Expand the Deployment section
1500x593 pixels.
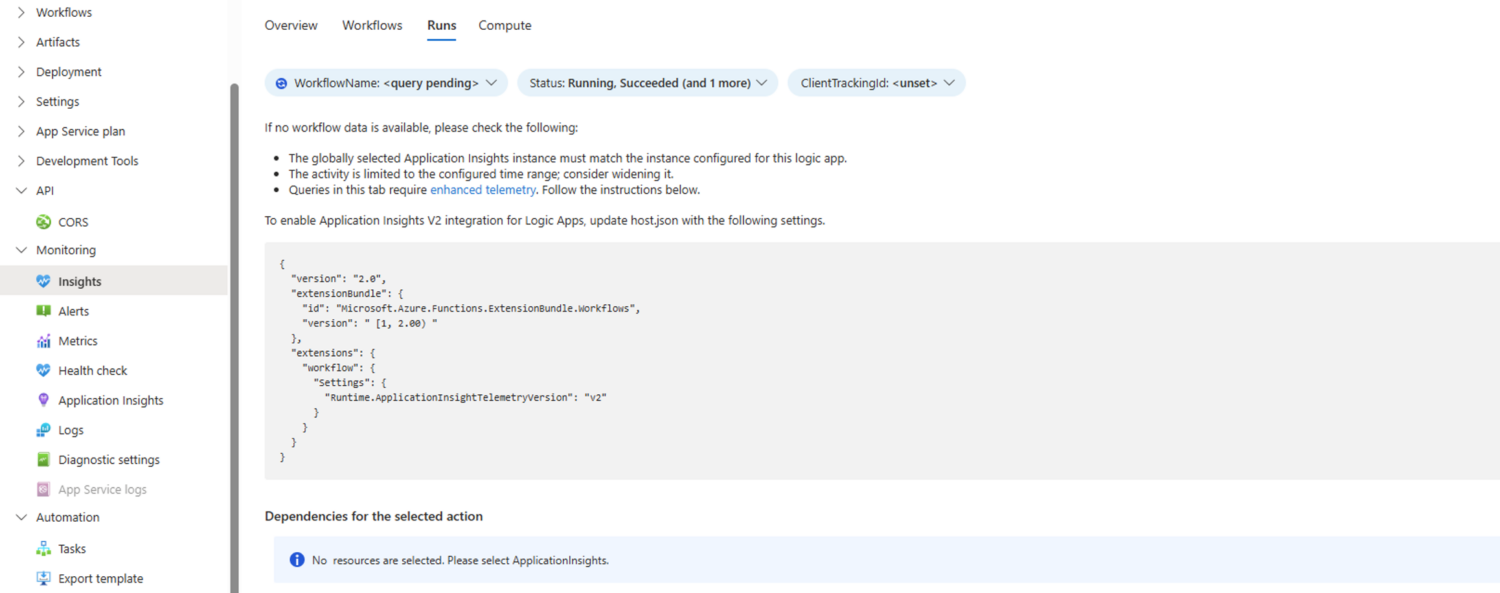[22, 72]
